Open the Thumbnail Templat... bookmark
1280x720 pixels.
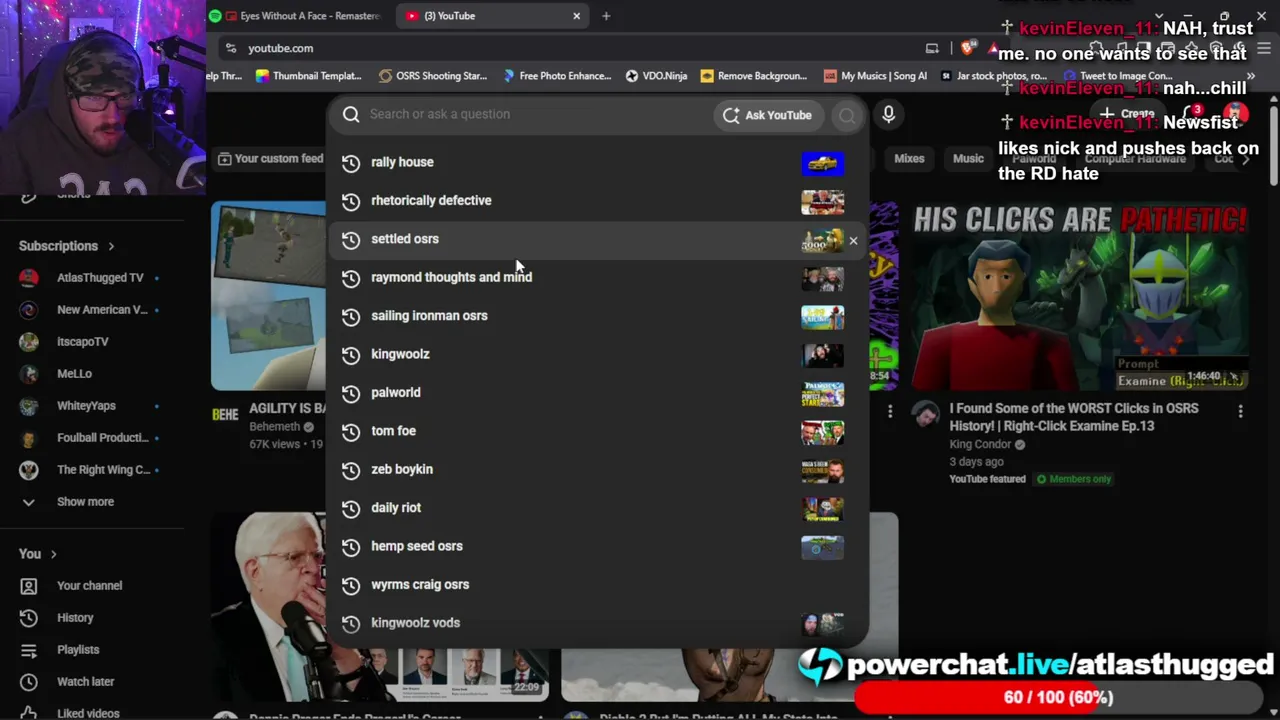click(308, 76)
